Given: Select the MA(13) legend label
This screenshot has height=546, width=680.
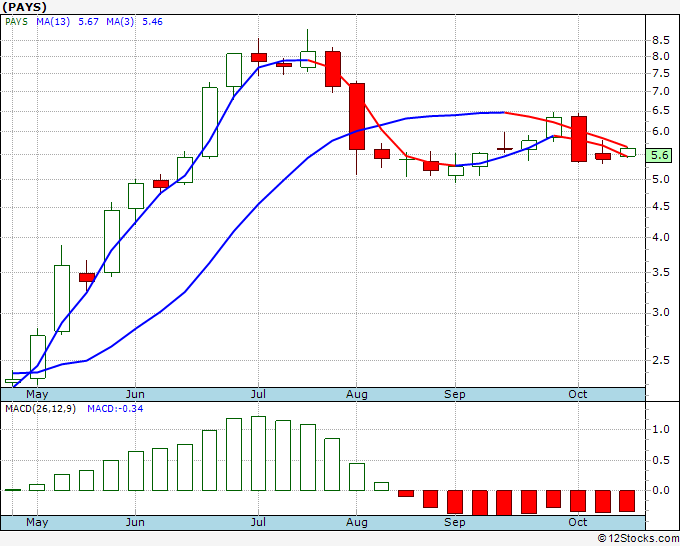Looking at the screenshot, I should 53,22.
